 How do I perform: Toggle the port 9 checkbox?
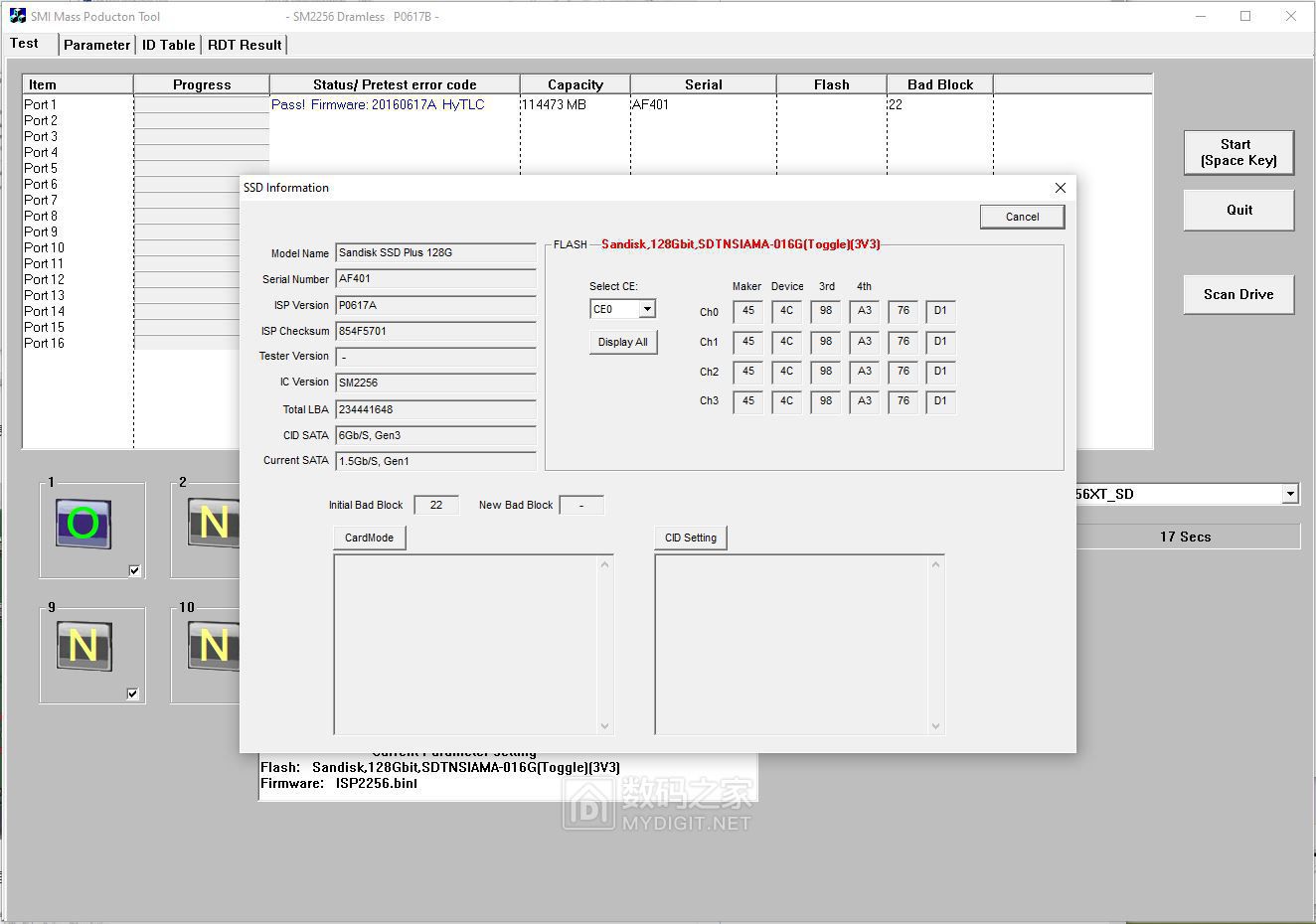(133, 693)
